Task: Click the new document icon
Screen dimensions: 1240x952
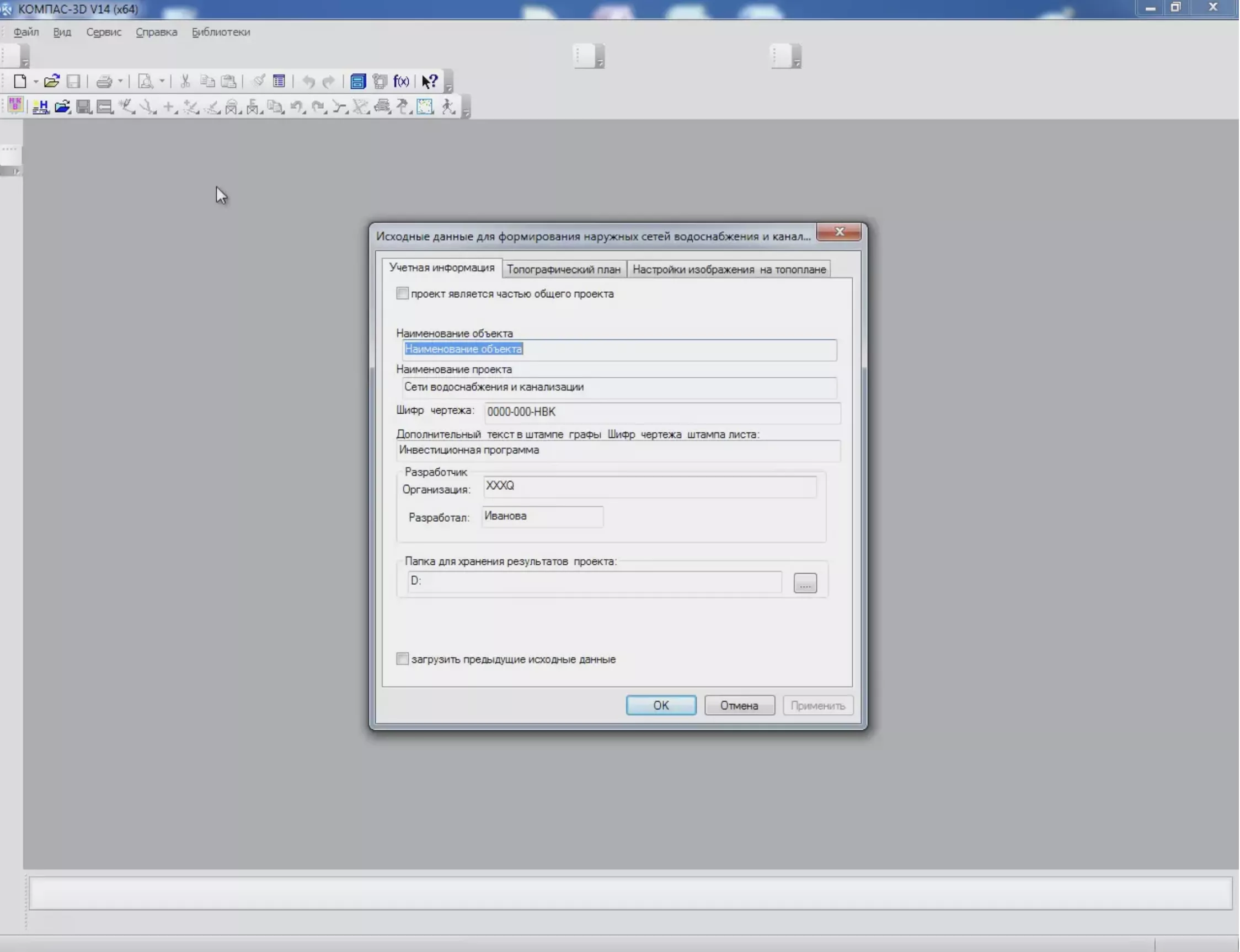Action: tap(20, 82)
